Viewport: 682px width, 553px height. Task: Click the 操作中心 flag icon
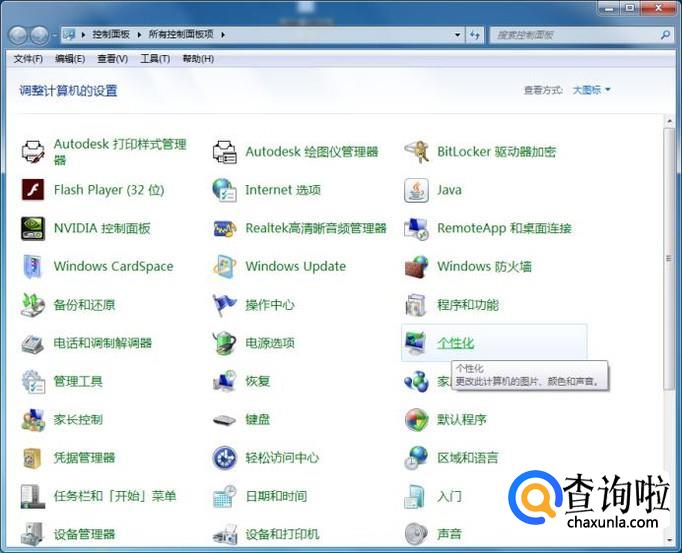[x=224, y=305]
